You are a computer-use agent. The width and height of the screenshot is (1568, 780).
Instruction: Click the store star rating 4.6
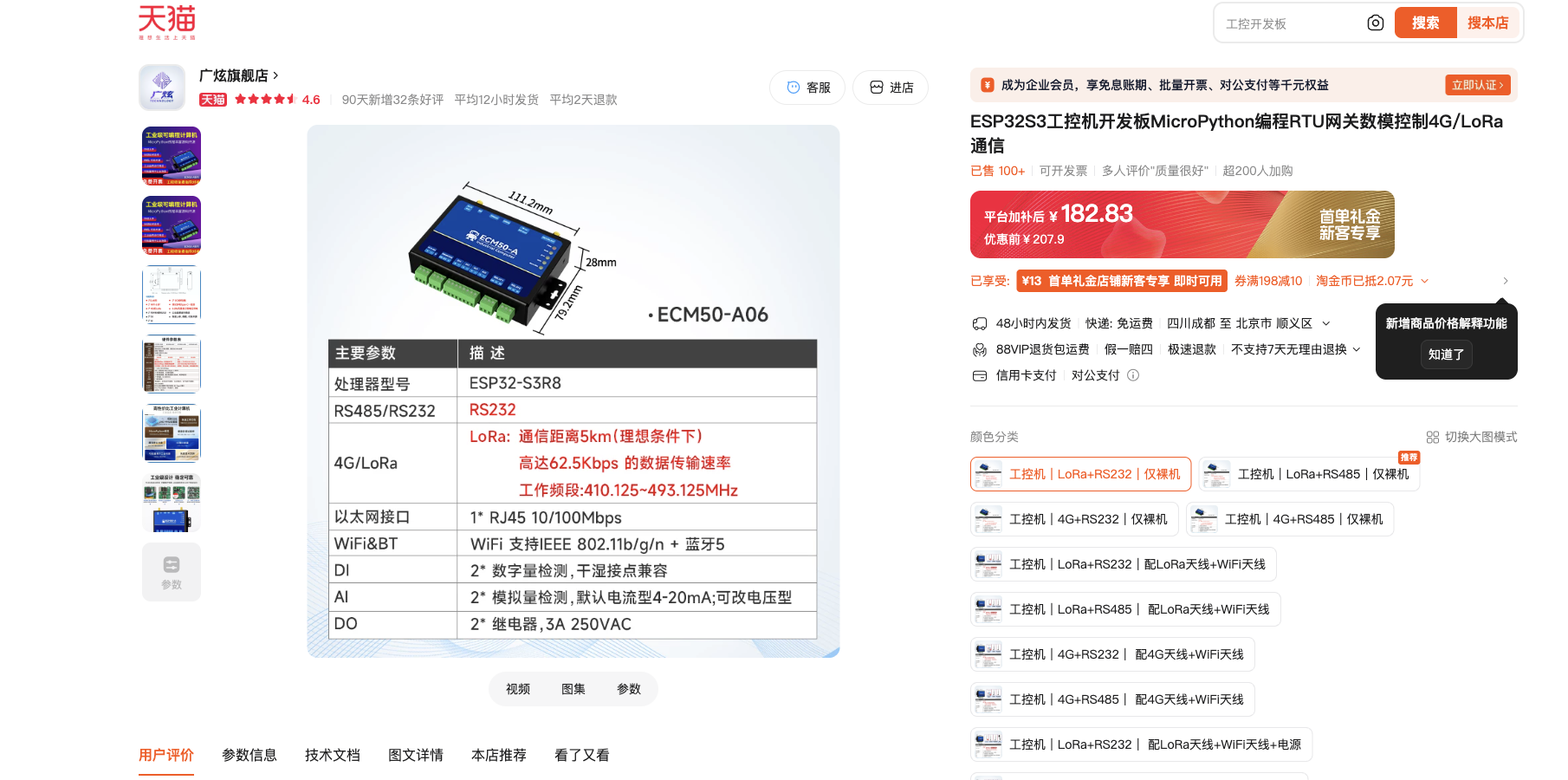pyautogui.click(x=277, y=100)
